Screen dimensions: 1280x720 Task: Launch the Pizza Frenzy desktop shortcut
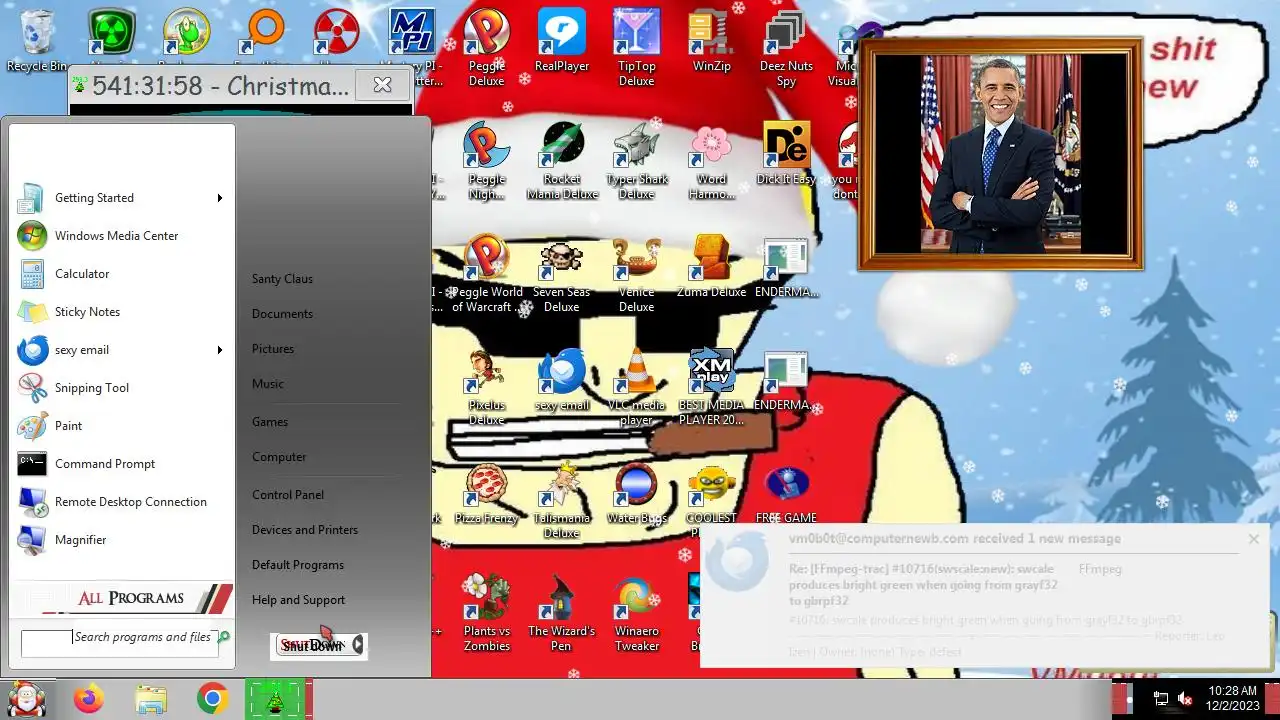pyautogui.click(x=487, y=494)
